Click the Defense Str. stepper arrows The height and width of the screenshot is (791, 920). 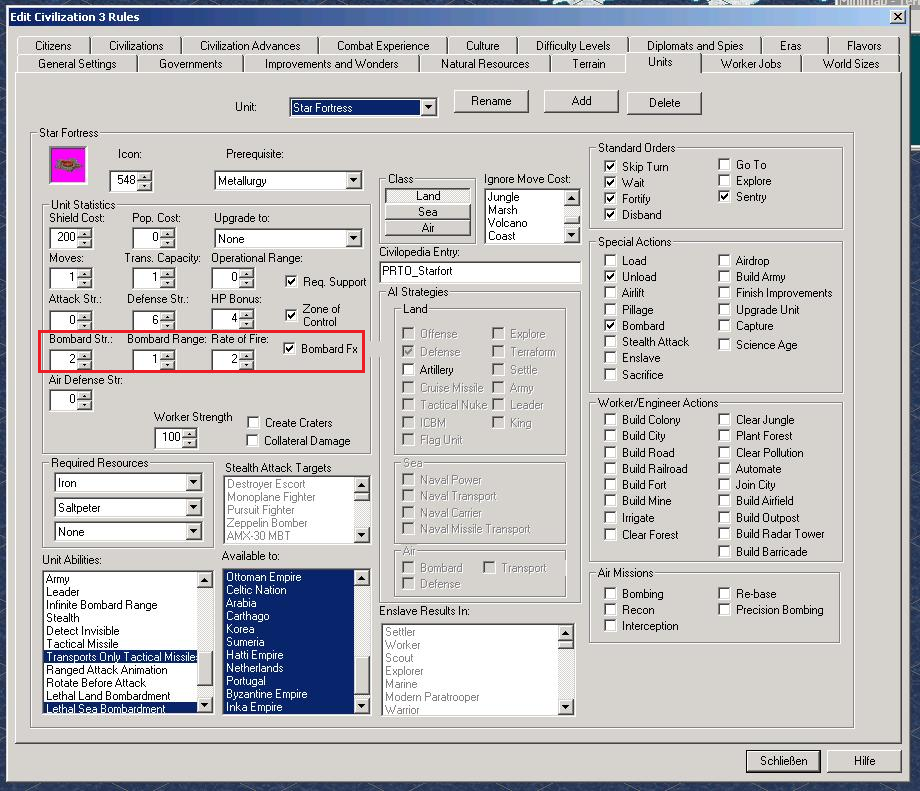tap(168, 320)
